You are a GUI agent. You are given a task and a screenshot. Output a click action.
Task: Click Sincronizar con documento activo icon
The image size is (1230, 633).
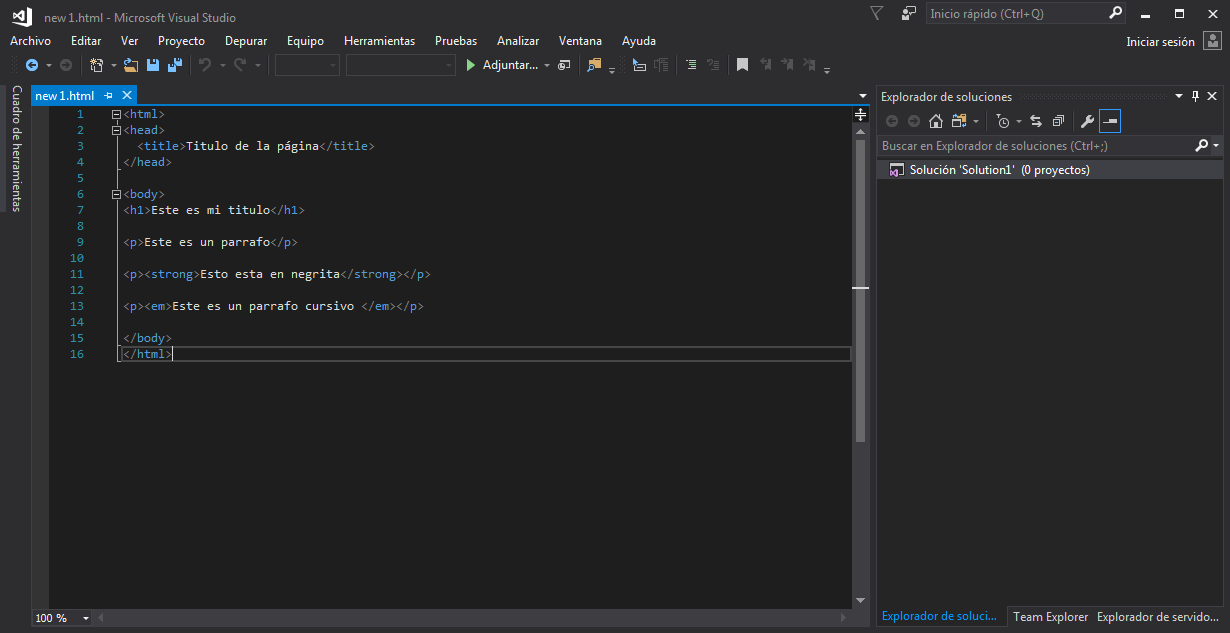pyautogui.click(x=1036, y=120)
